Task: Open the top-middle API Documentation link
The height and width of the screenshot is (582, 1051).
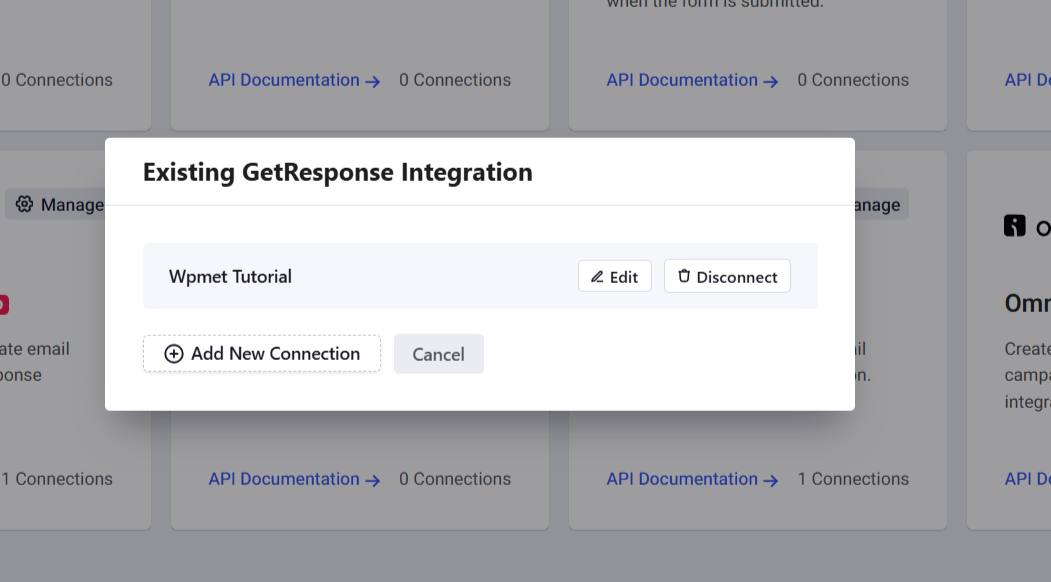Action: [x=284, y=80]
